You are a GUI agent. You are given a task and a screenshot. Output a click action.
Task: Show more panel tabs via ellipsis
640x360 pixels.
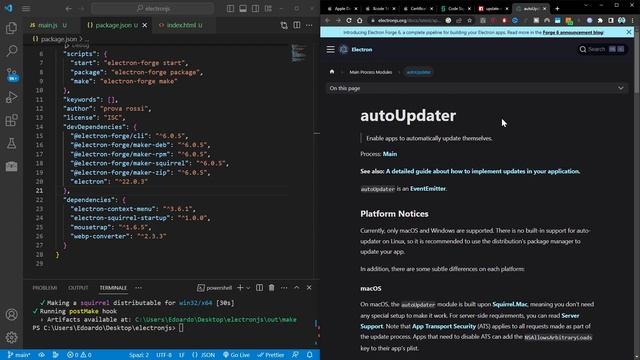[139, 288]
